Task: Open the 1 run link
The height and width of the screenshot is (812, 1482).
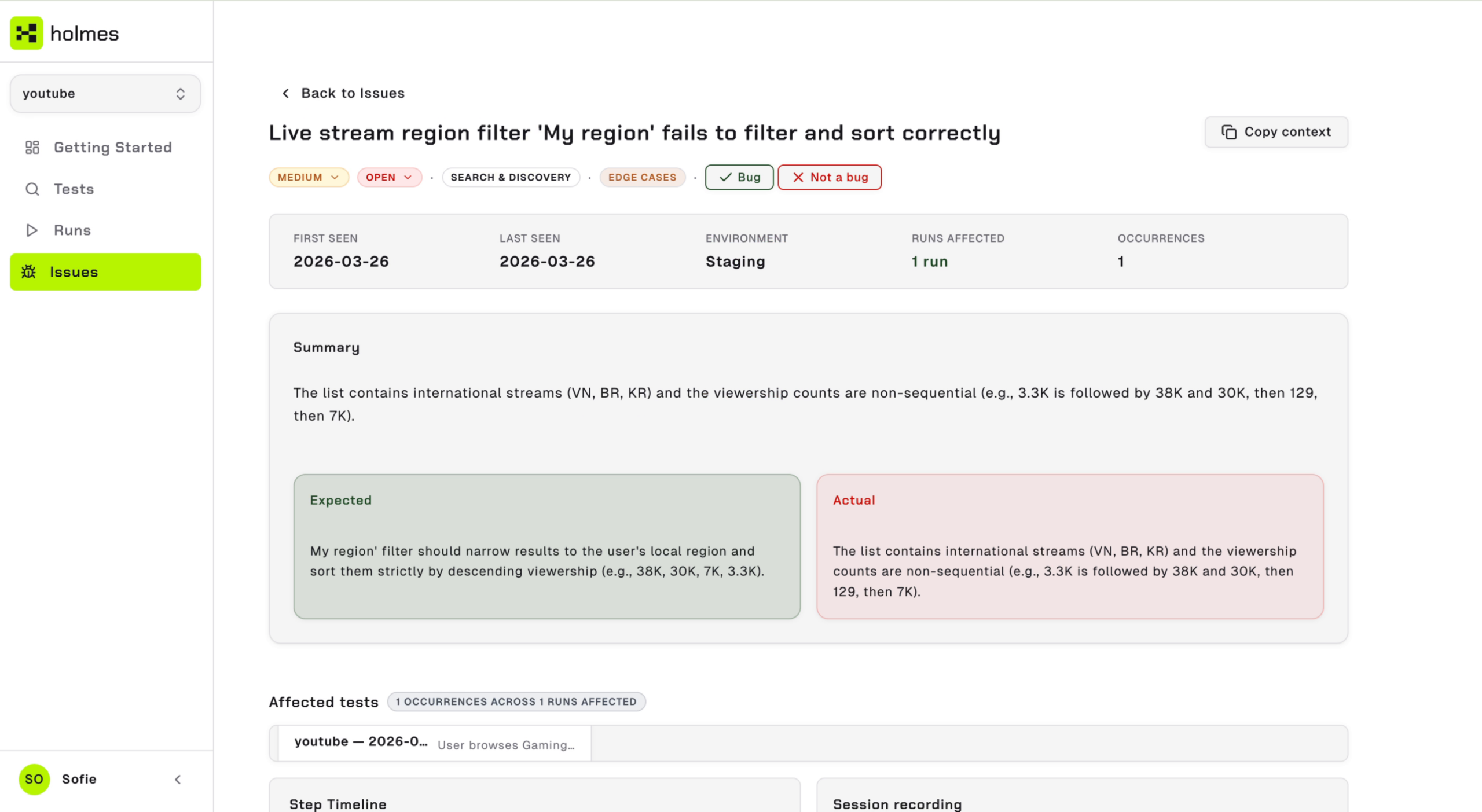Action: tap(930, 262)
